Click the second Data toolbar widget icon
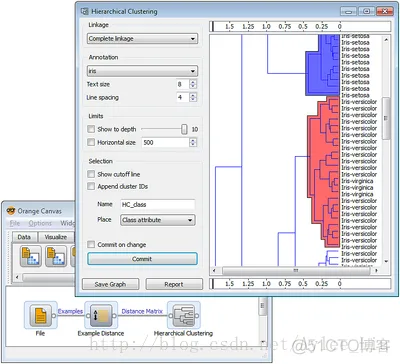400x364 pixels. coord(56,256)
